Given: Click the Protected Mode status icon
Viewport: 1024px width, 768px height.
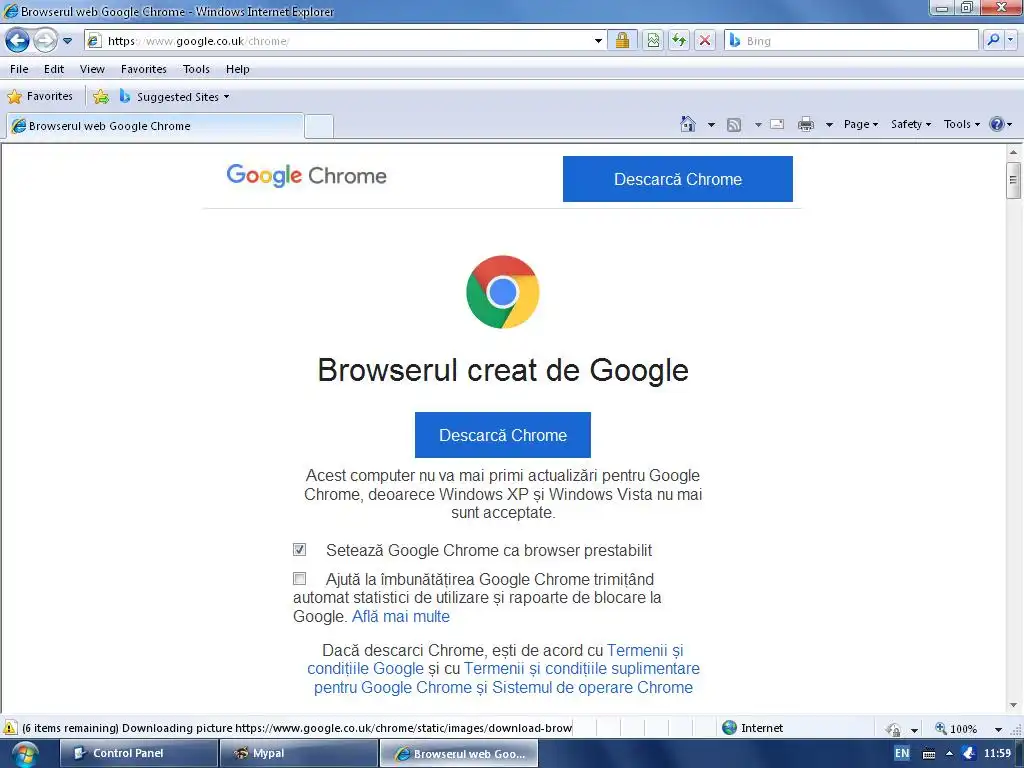Looking at the screenshot, I should click(894, 729).
